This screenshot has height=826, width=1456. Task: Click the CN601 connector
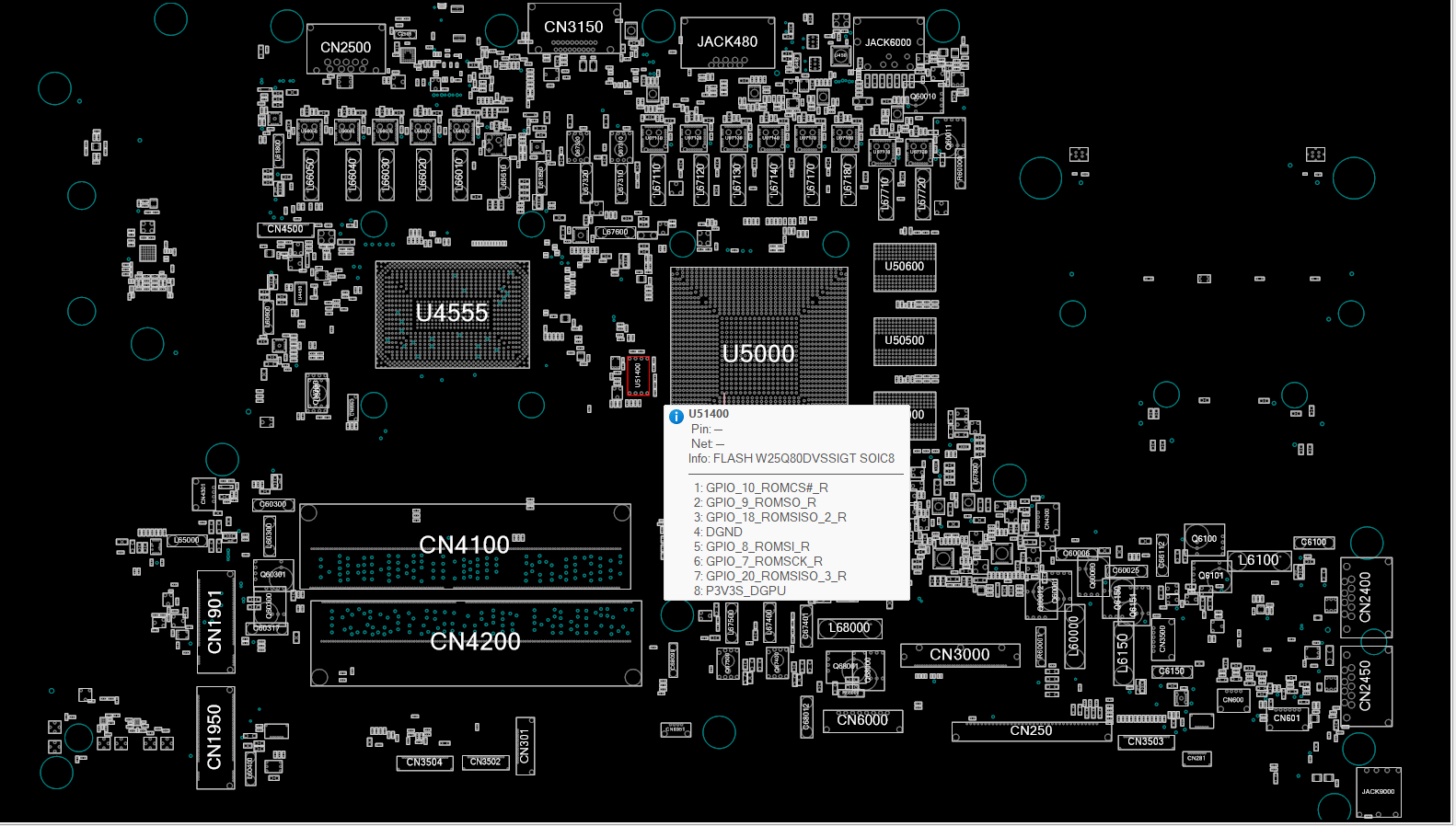pyautogui.click(x=1288, y=718)
